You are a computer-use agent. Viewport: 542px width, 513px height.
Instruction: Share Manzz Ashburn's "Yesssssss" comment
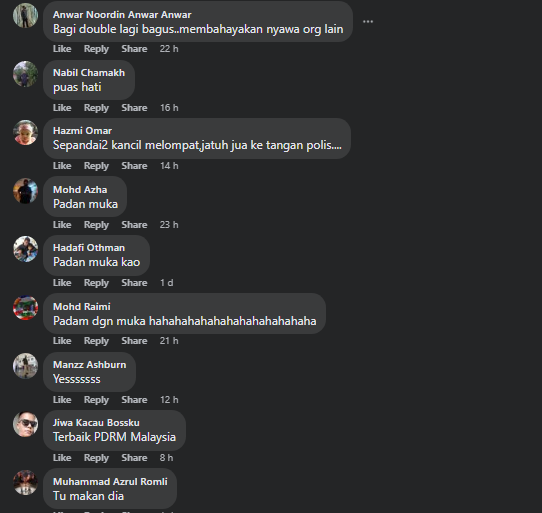coord(134,400)
